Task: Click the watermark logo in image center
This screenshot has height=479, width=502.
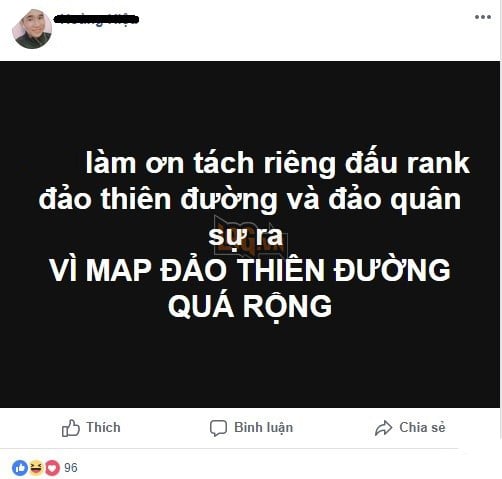Action: [250, 235]
